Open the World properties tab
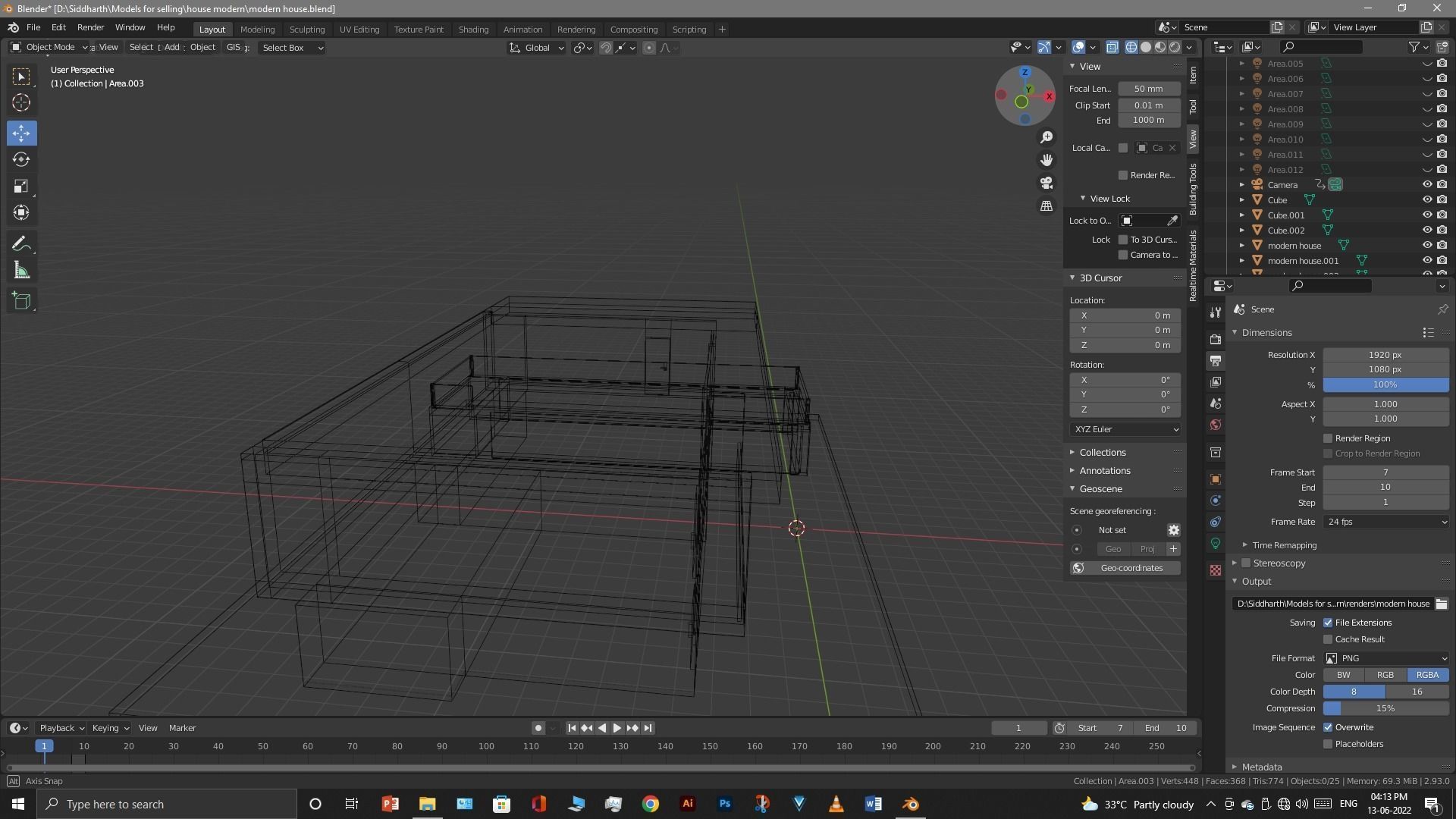Screen dimensions: 1456x819 1216,425
